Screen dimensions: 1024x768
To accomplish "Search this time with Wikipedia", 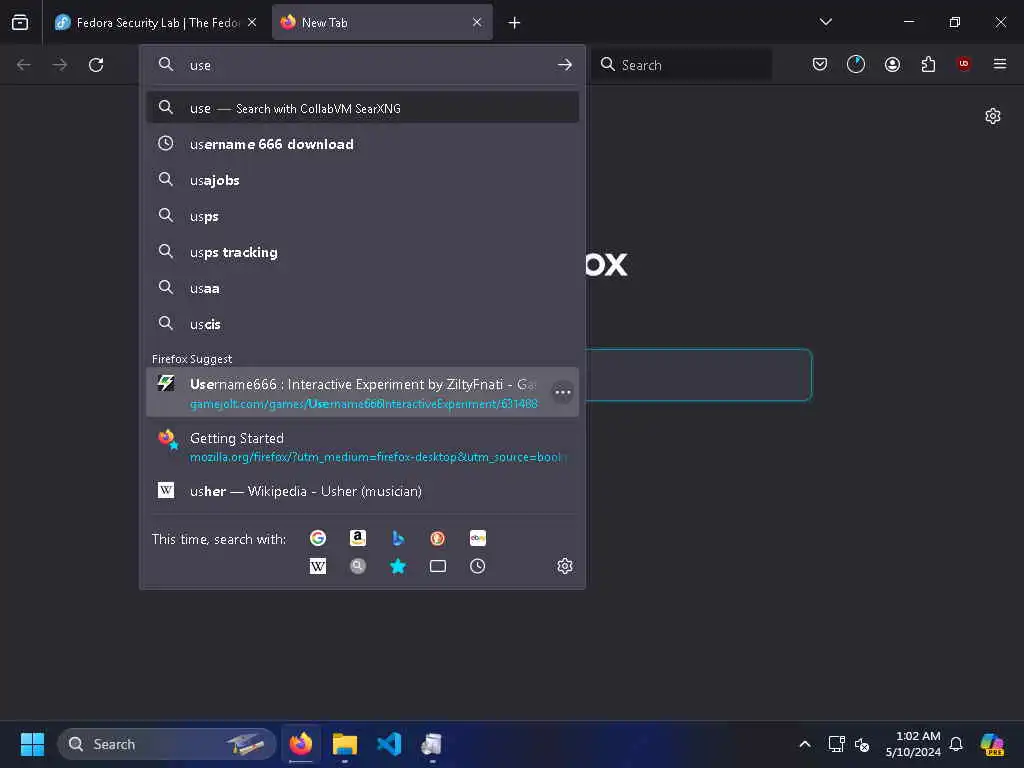I will (x=318, y=566).
